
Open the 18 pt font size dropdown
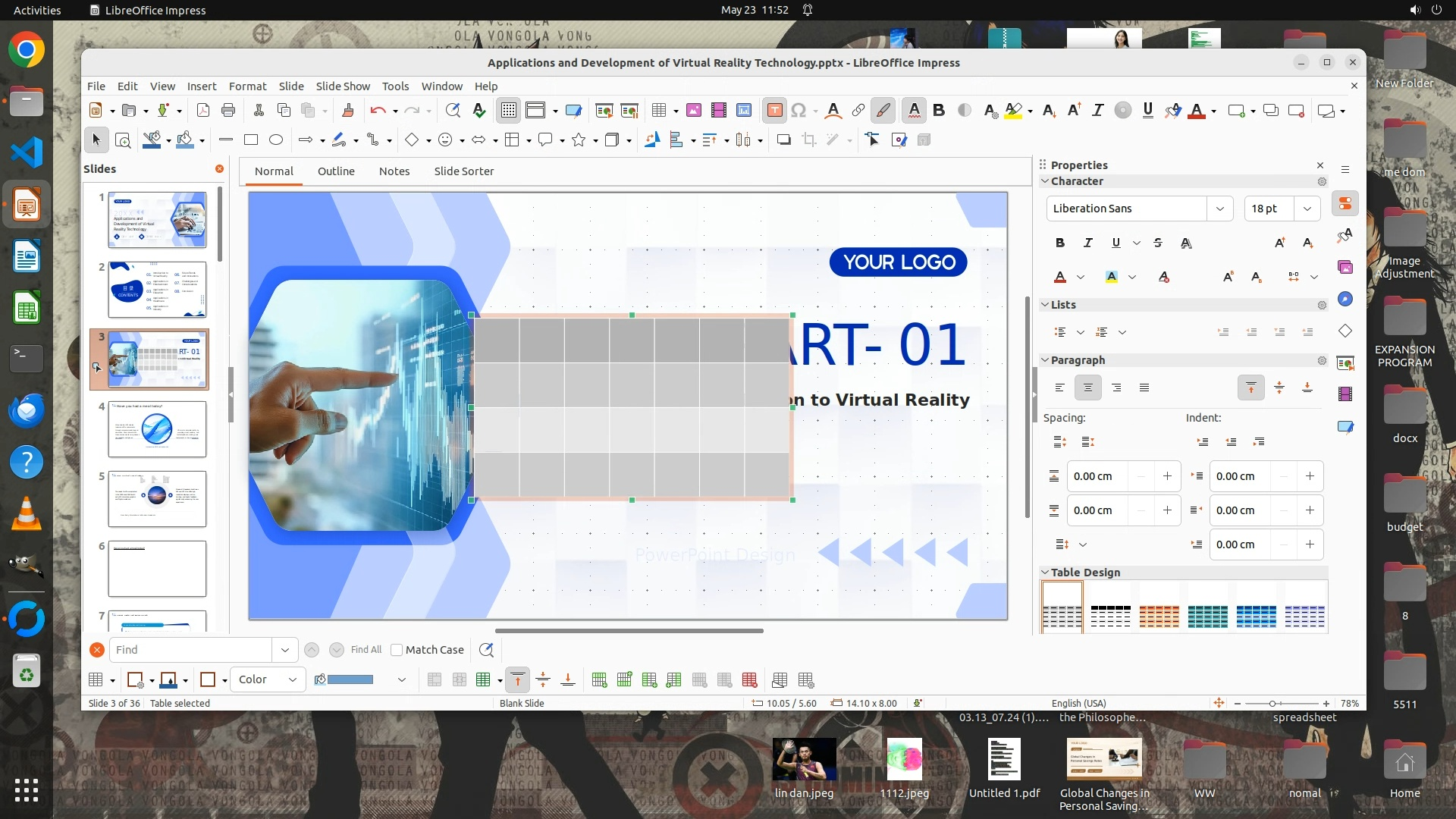tap(1307, 209)
